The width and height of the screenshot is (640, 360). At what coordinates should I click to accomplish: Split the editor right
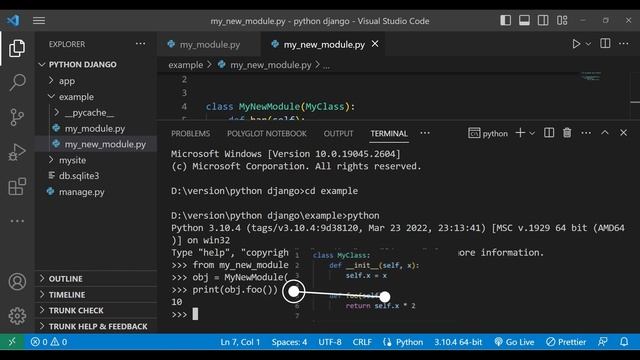[x=605, y=43]
